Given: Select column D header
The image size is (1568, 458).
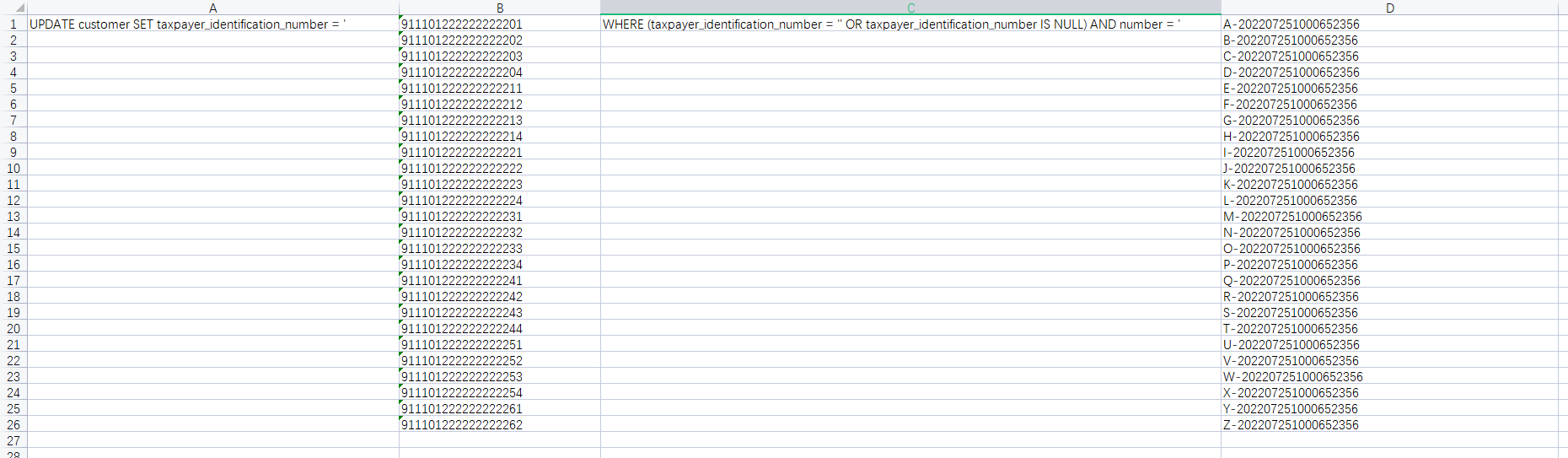Looking at the screenshot, I should click(x=1390, y=8).
